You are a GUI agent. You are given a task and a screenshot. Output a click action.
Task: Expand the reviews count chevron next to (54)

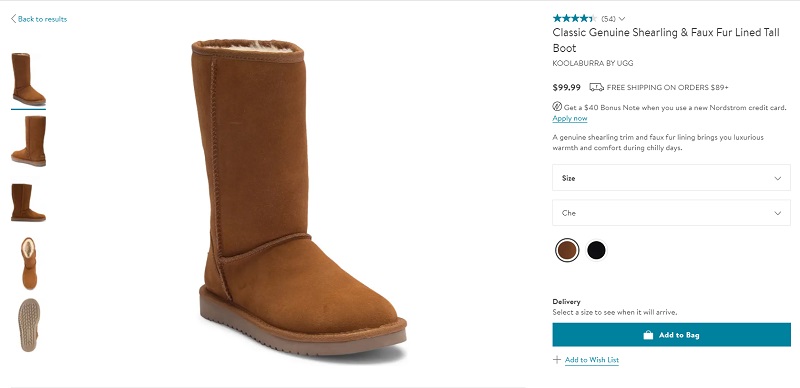click(x=621, y=19)
